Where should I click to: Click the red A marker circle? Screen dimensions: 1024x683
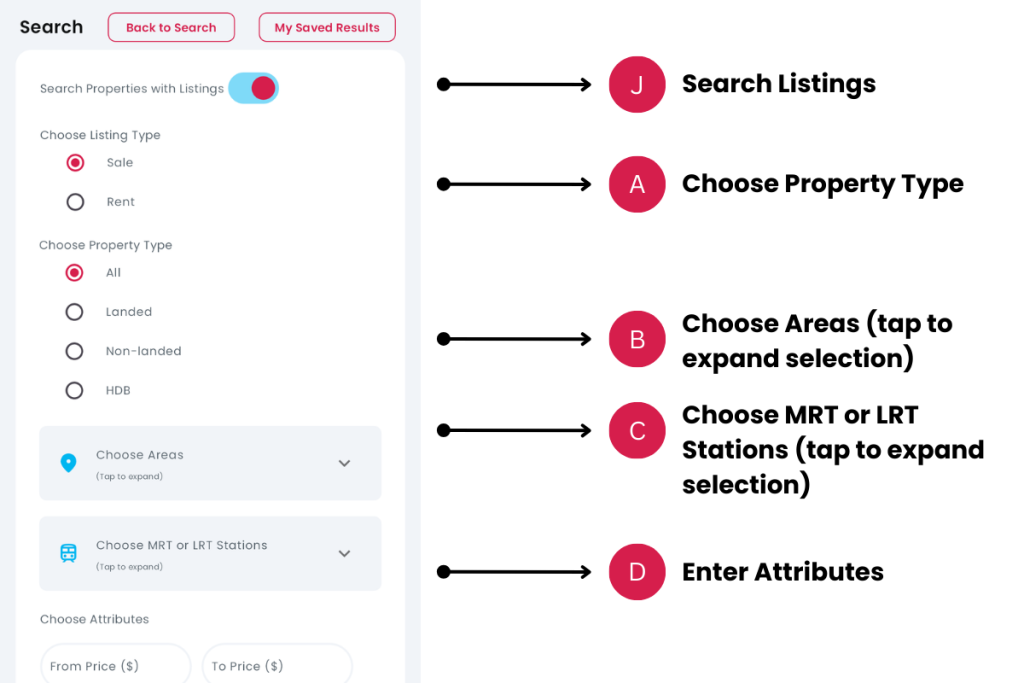[637, 184]
